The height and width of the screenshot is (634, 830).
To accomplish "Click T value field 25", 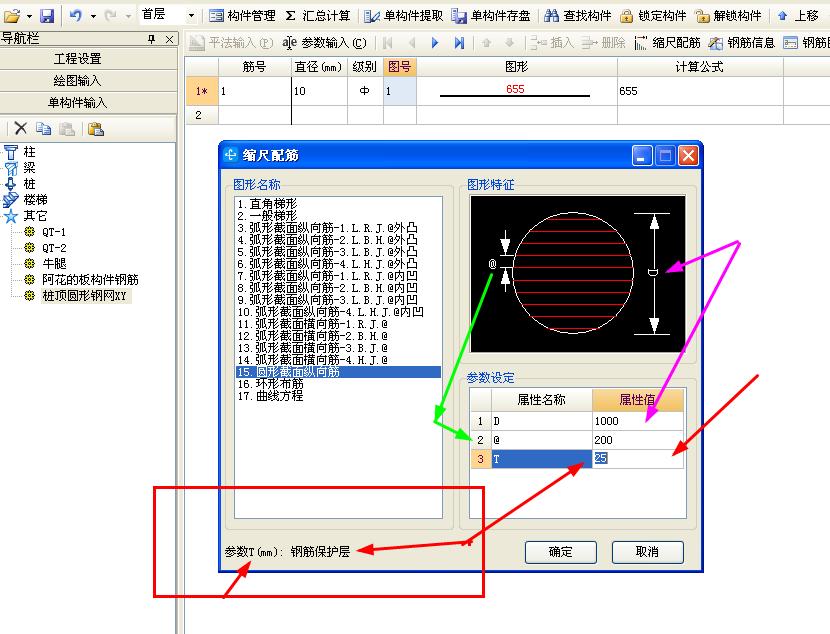I will pos(638,459).
